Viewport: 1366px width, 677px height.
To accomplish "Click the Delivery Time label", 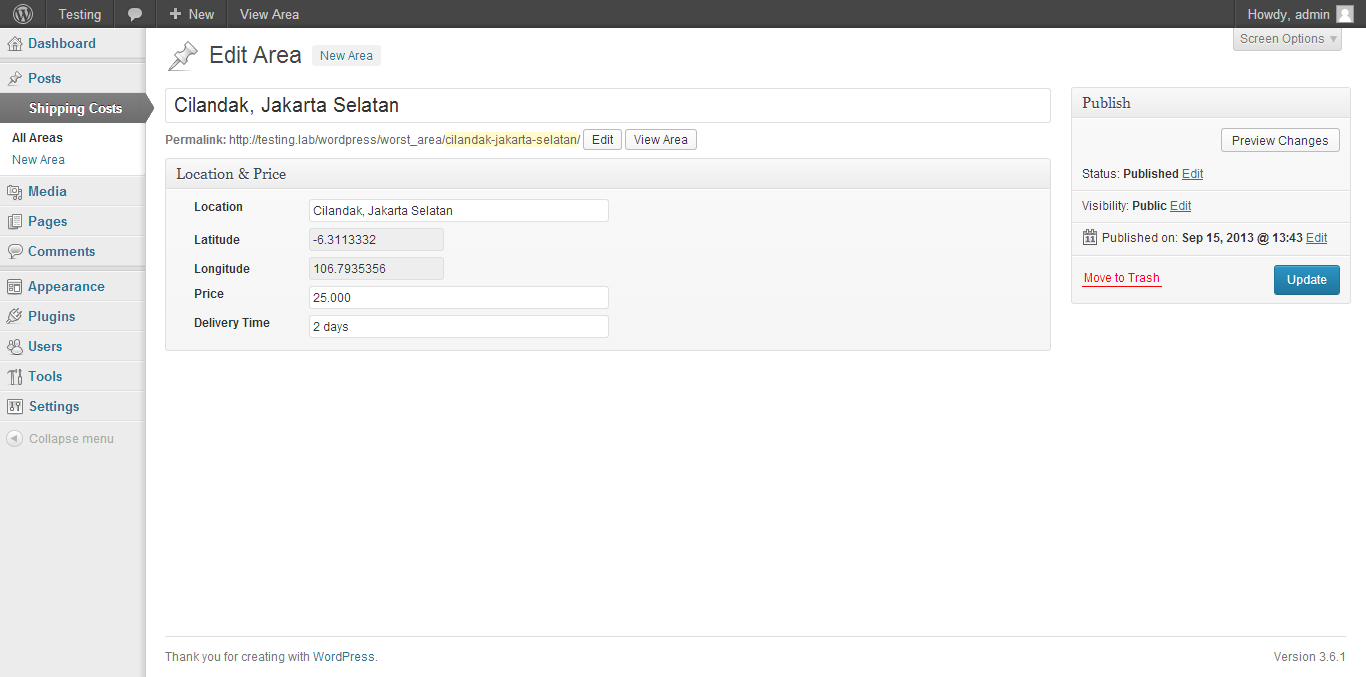I will point(232,323).
